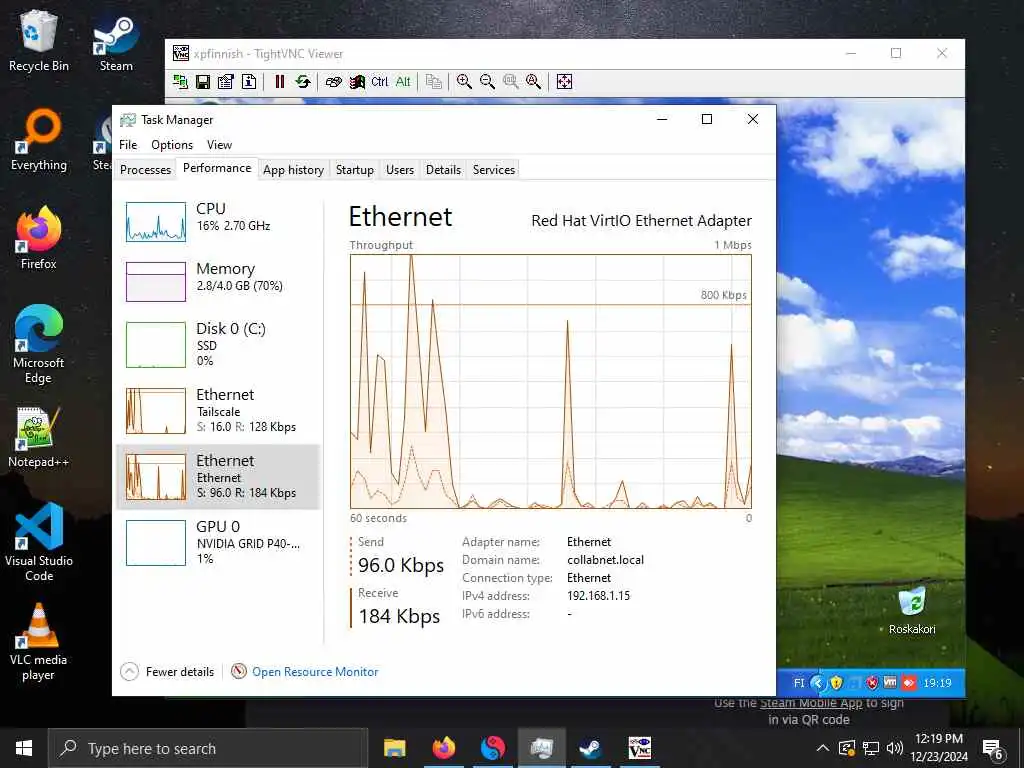Image resolution: width=1024 pixels, height=768 pixels.
Task: Click the network tray icon
Action: (871, 748)
